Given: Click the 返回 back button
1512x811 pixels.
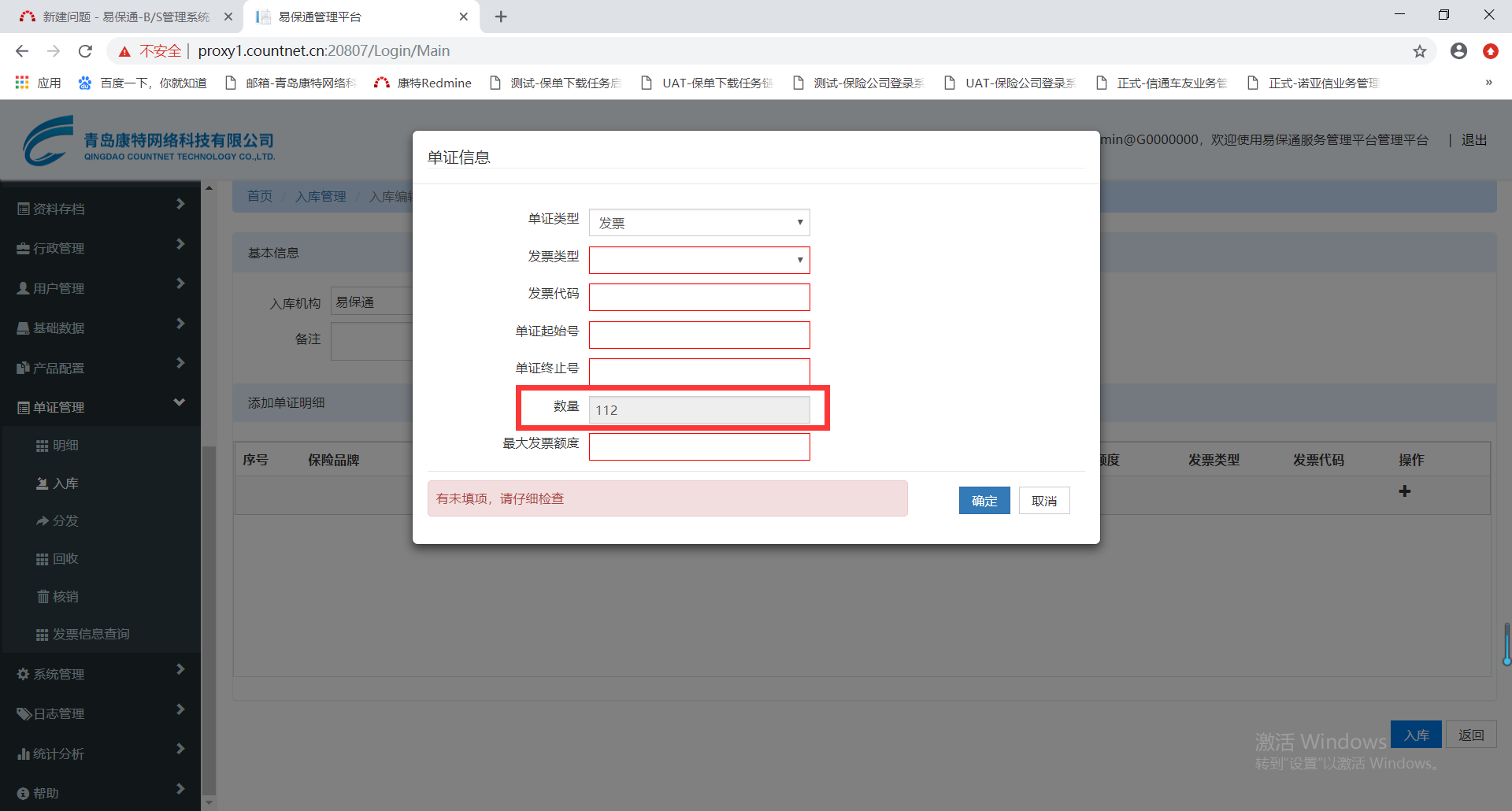Looking at the screenshot, I should [1471, 735].
